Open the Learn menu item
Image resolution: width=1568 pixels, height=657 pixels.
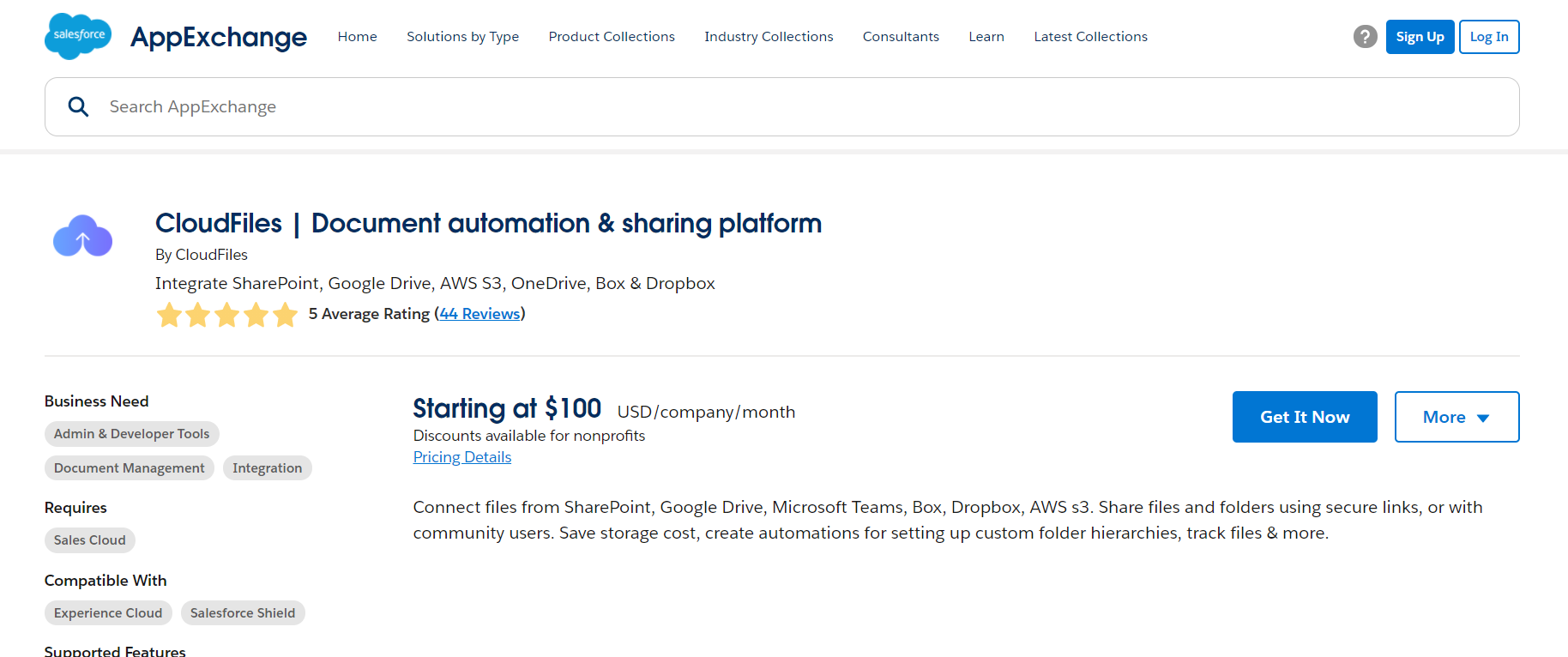click(x=986, y=37)
